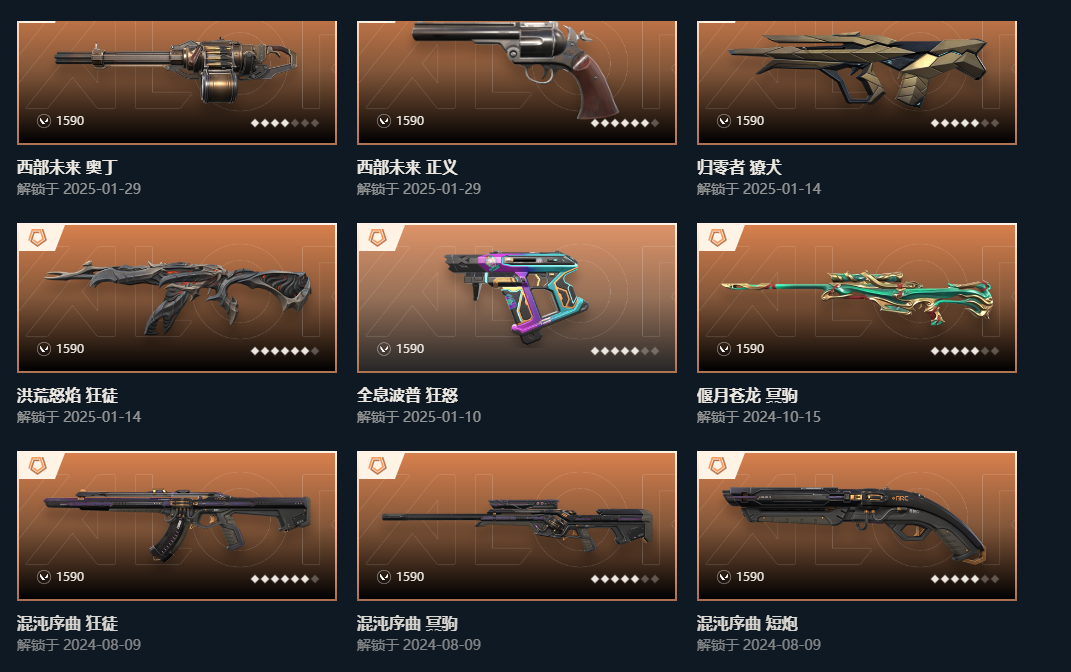Screen dimensions: 1071x672
Task: Click the rarity diamonds on 西部未来 正义
Action: [625, 123]
